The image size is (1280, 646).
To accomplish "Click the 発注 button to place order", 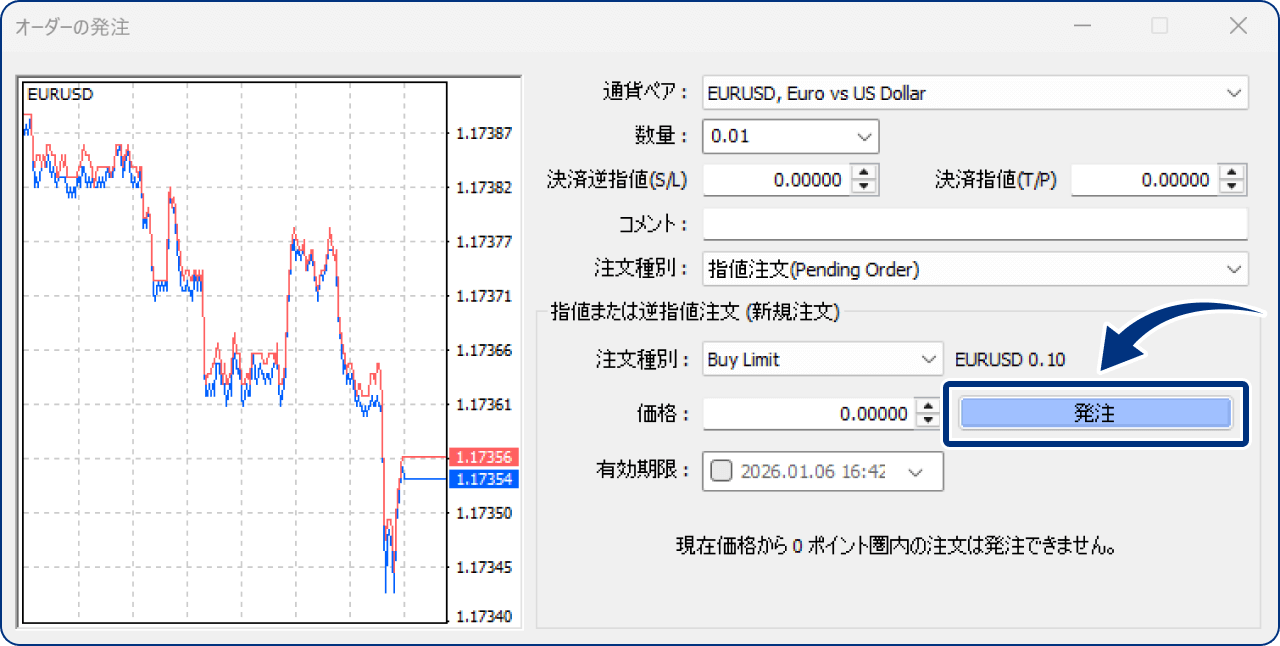I will (x=1095, y=413).
